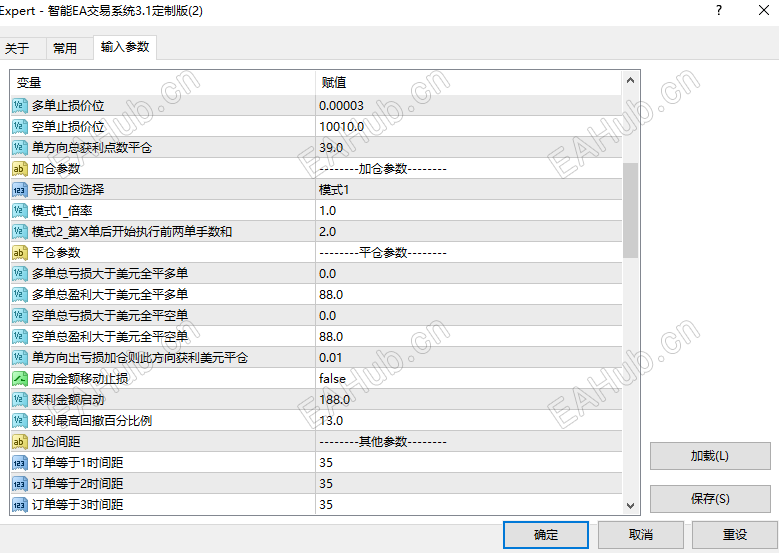Click the vertical scrollbar thumb
Screen dimensions: 779x553
[630, 210]
